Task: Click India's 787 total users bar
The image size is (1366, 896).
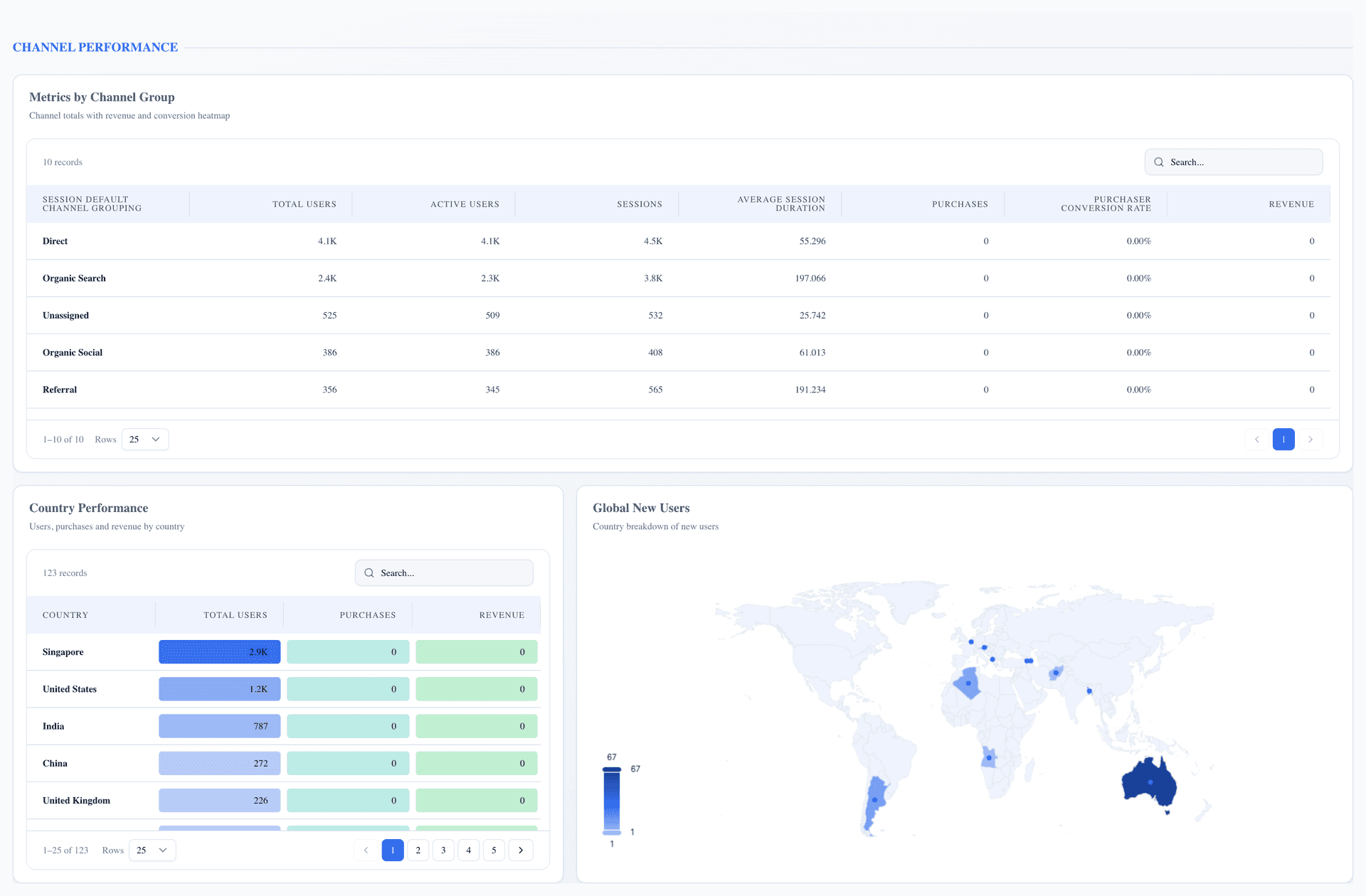Action: [x=219, y=726]
